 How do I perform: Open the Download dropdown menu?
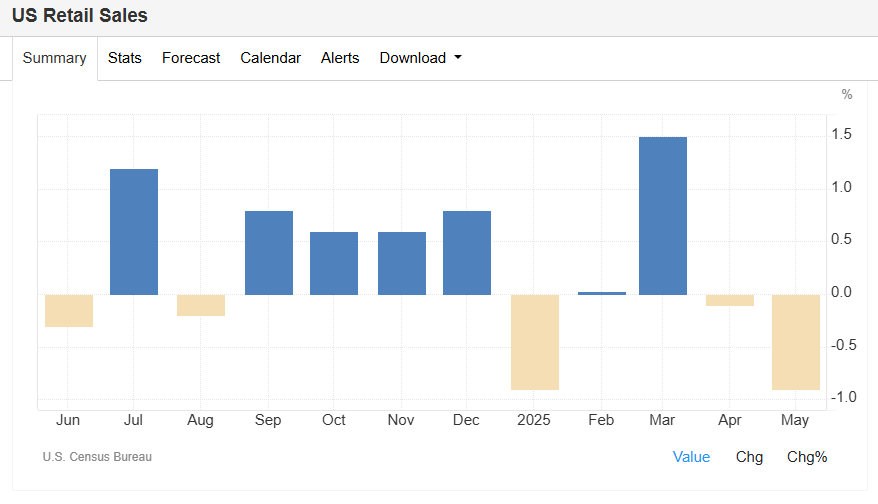(420, 58)
